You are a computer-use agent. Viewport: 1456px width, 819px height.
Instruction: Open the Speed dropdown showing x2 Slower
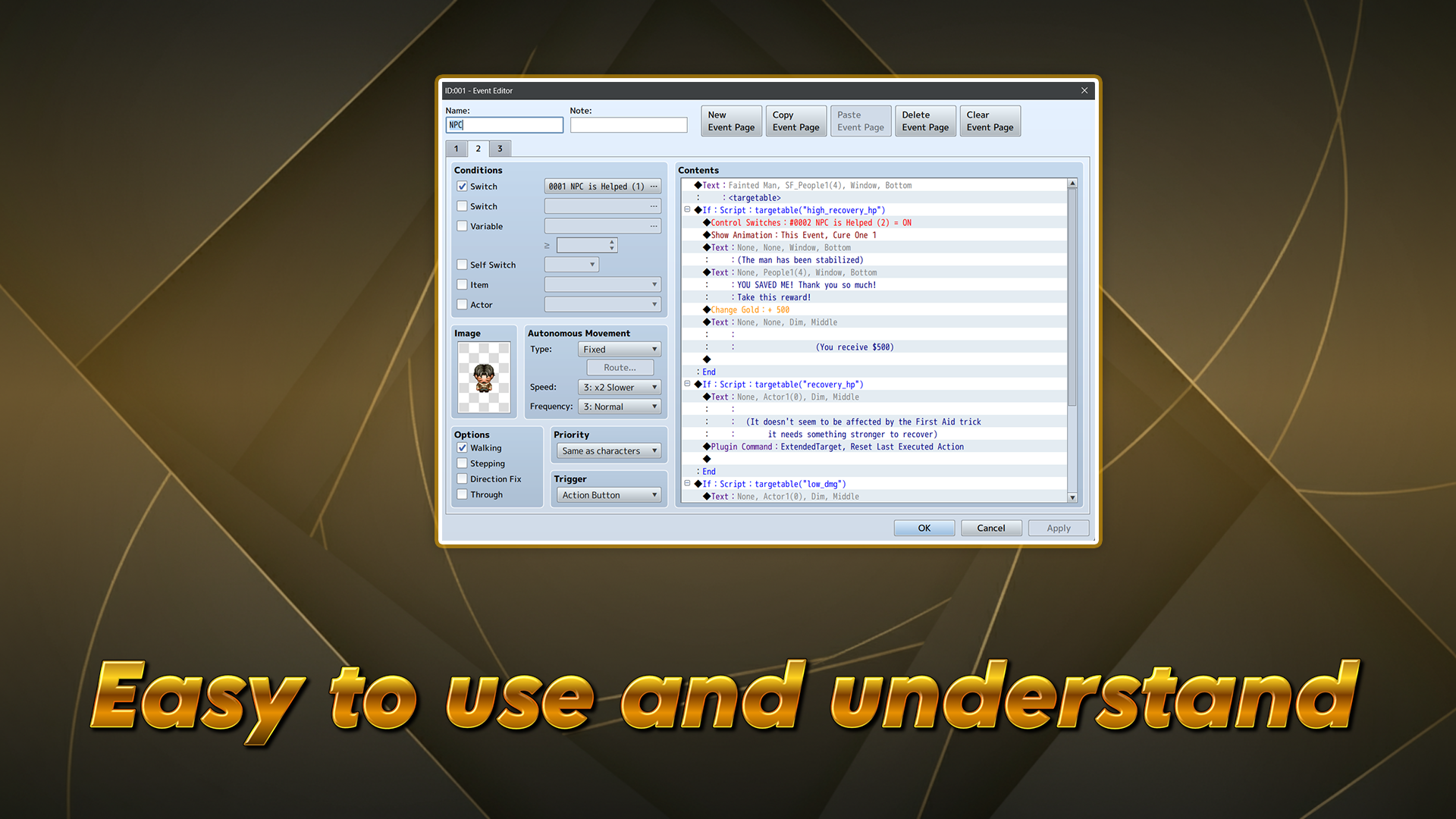point(620,388)
